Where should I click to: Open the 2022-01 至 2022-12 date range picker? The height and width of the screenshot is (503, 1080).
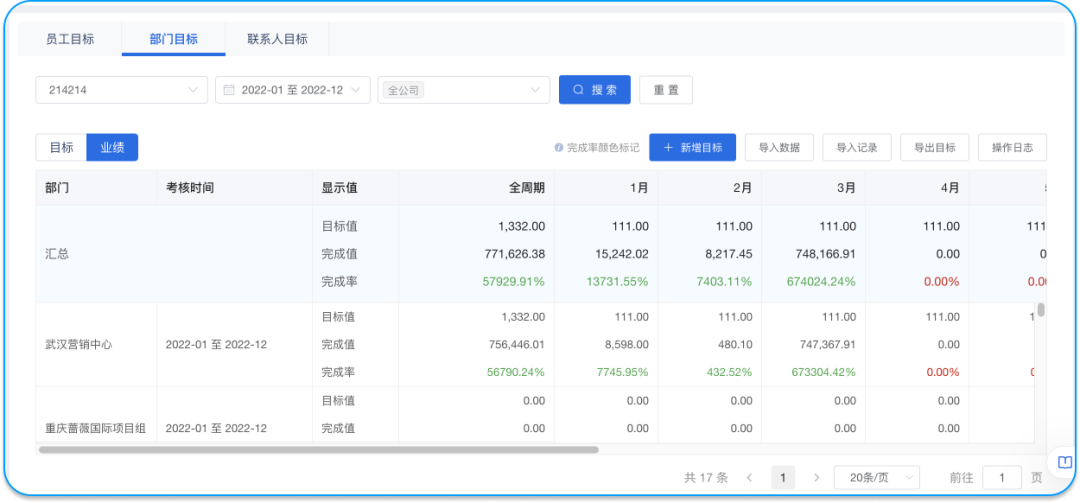pos(293,90)
